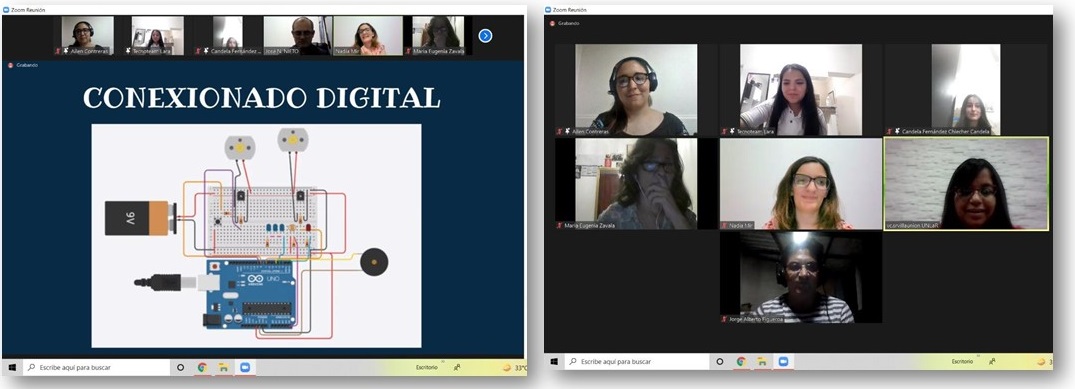Open Start menu in right window taskbar
Viewport: 1075px width, 389px height.
554,362
